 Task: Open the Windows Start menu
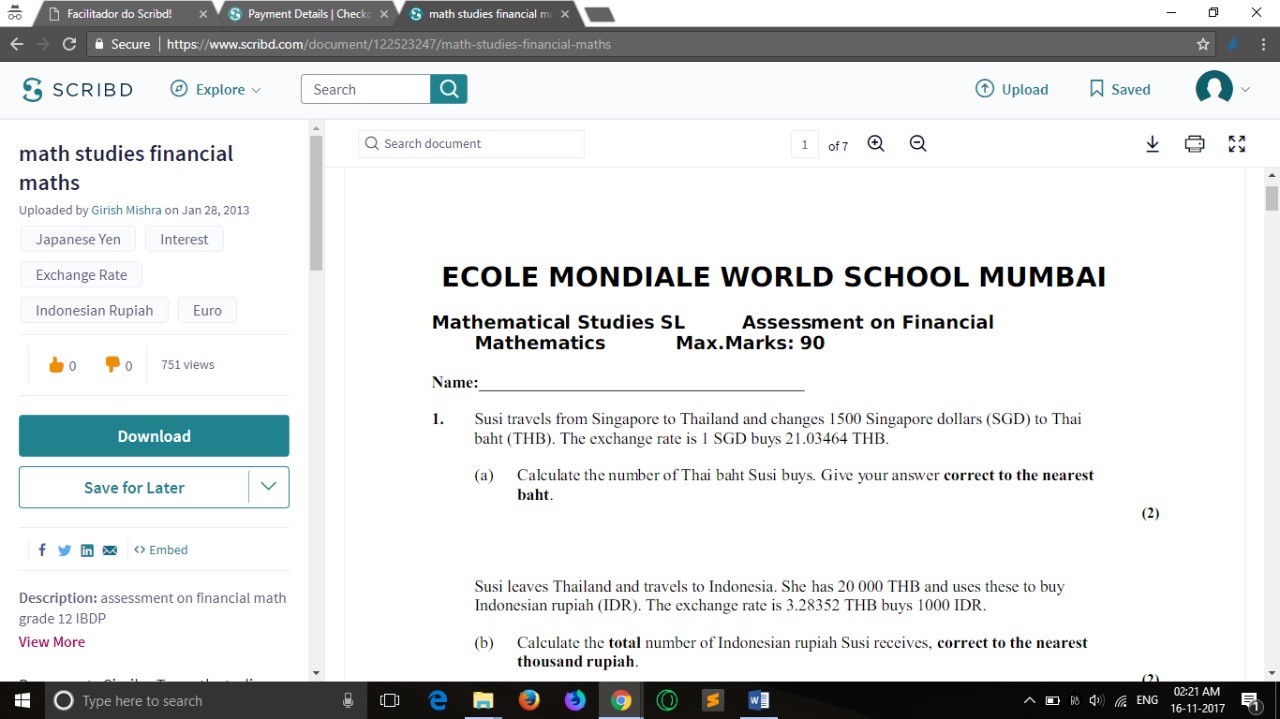[22, 700]
